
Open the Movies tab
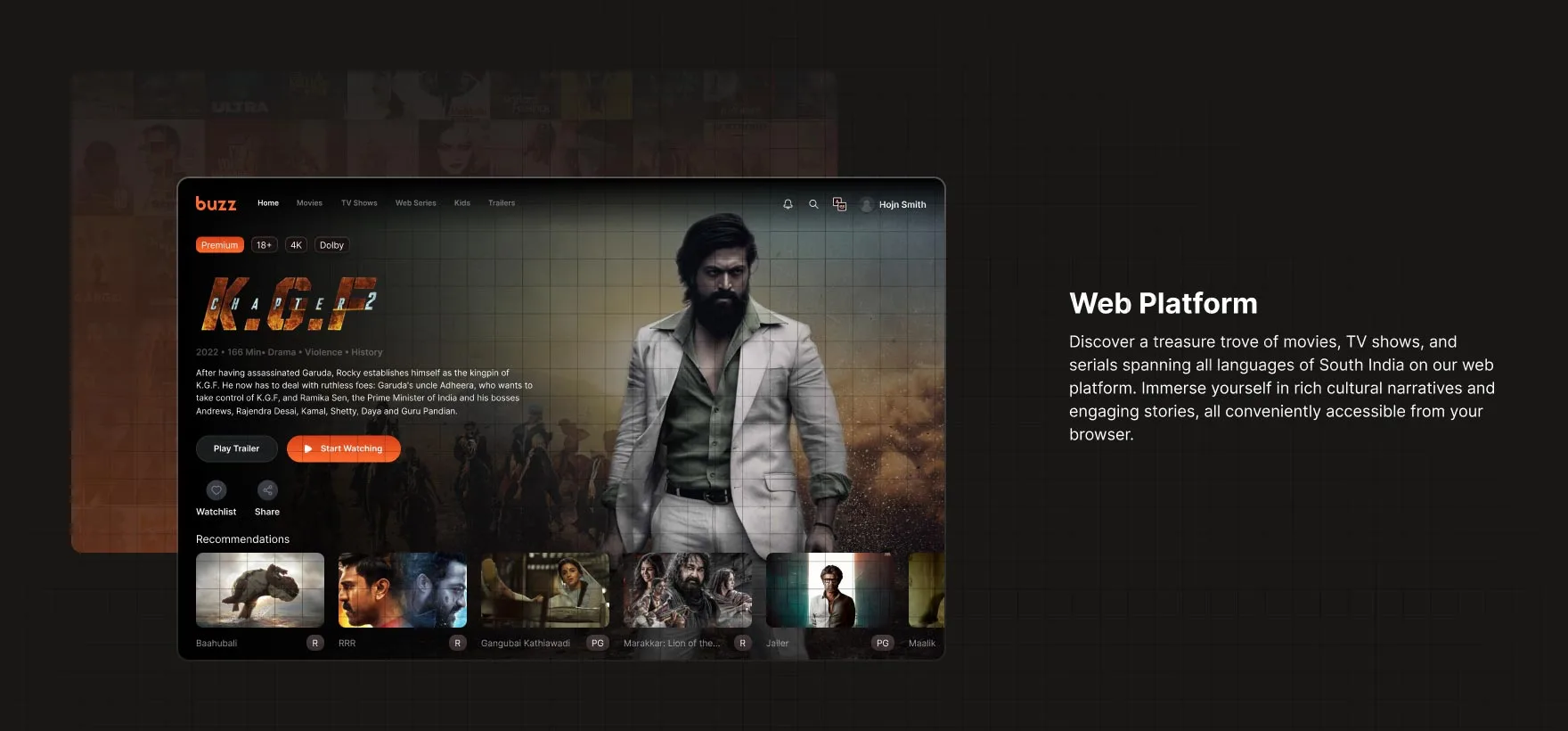coord(309,203)
